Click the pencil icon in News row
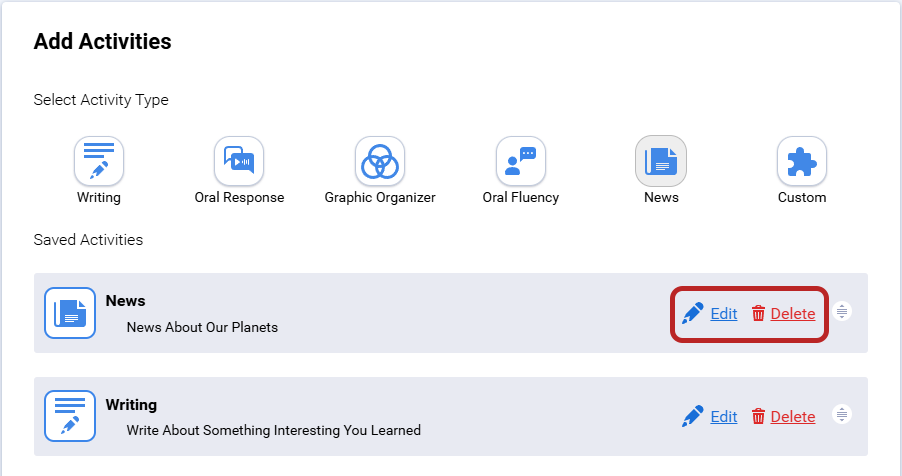Screen dimensions: 902x476 click(693, 313)
